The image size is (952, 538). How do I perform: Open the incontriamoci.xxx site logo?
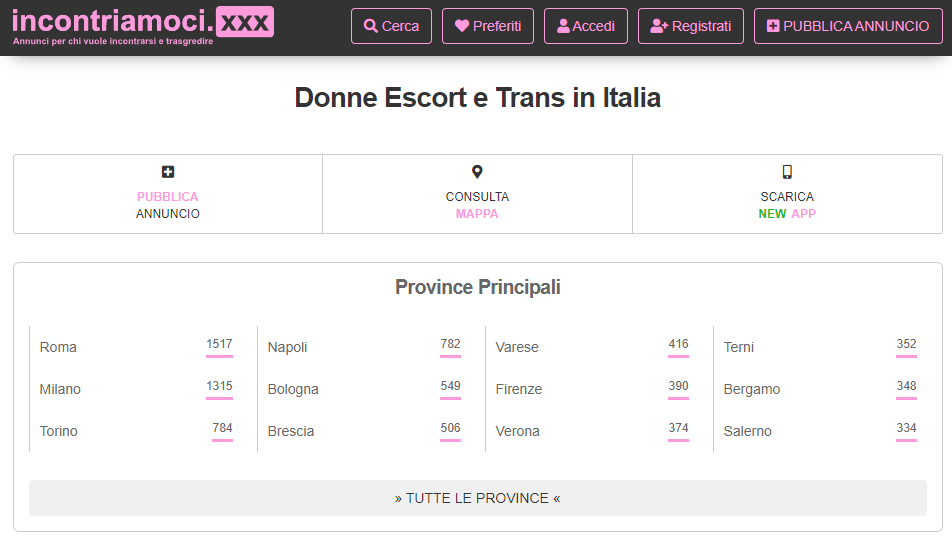click(x=143, y=26)
